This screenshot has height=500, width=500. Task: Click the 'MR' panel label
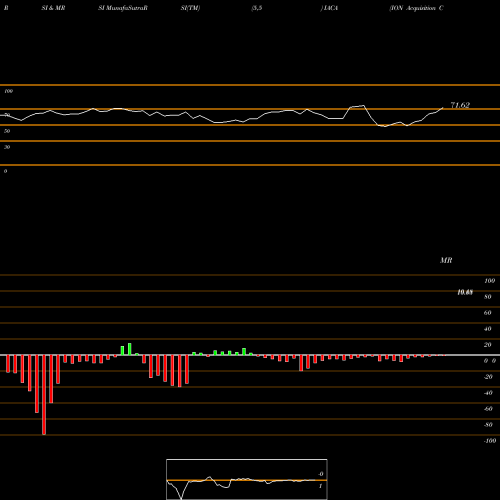(x=446, y=260)
